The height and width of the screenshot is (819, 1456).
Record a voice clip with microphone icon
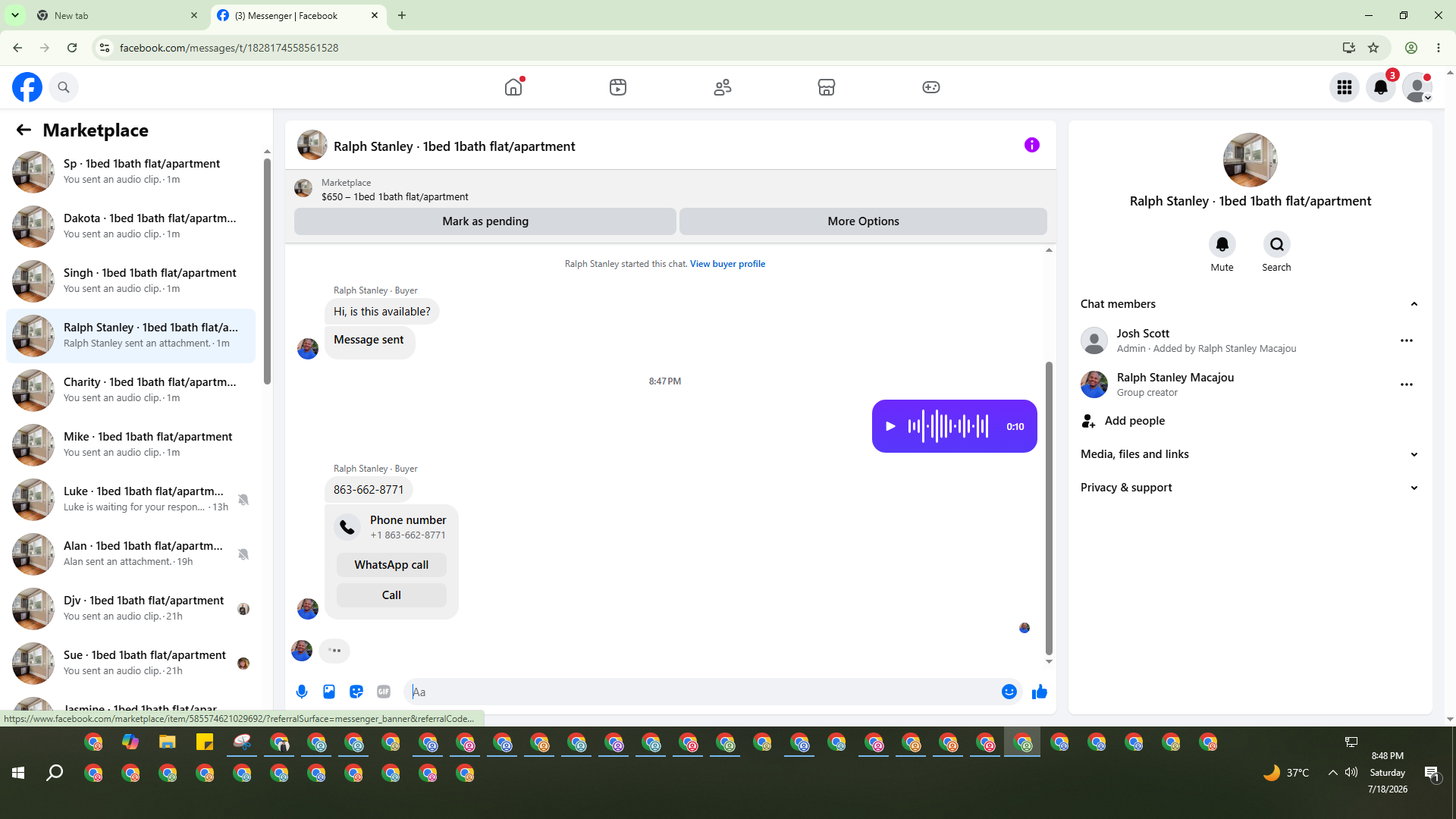click(302, 692)
